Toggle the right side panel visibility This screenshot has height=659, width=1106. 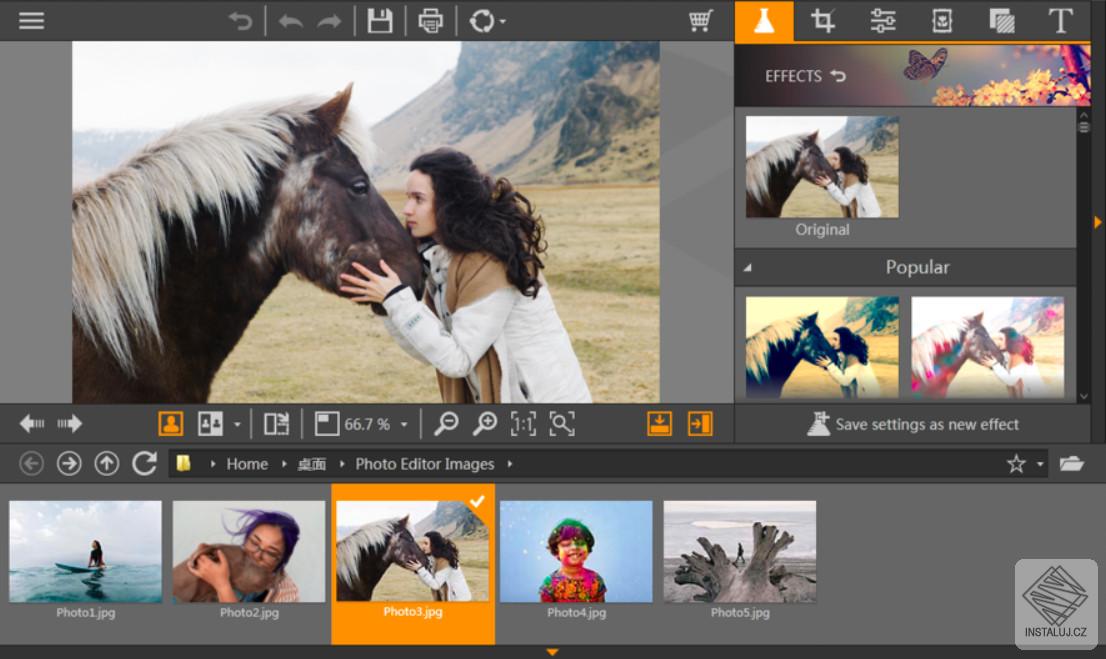pos(700,424)
